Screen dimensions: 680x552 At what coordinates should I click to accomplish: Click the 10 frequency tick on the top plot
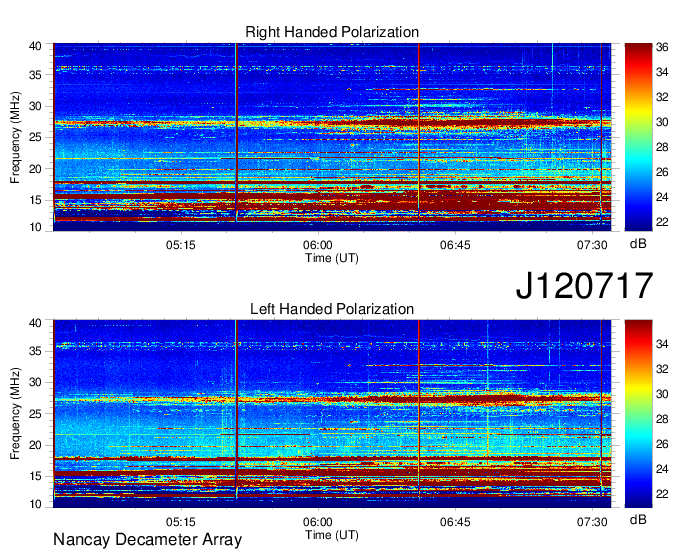coord(35,227)
